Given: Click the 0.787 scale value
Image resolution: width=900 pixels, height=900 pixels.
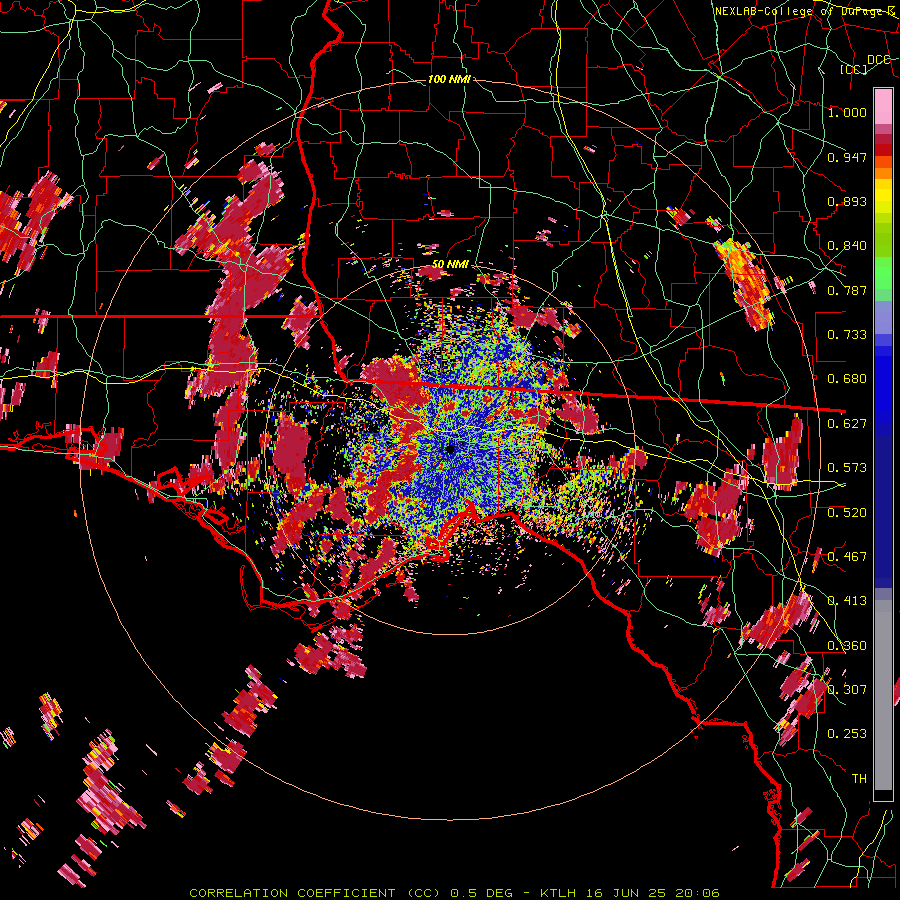Looking at the screenshot, I should tap(847, 290).
